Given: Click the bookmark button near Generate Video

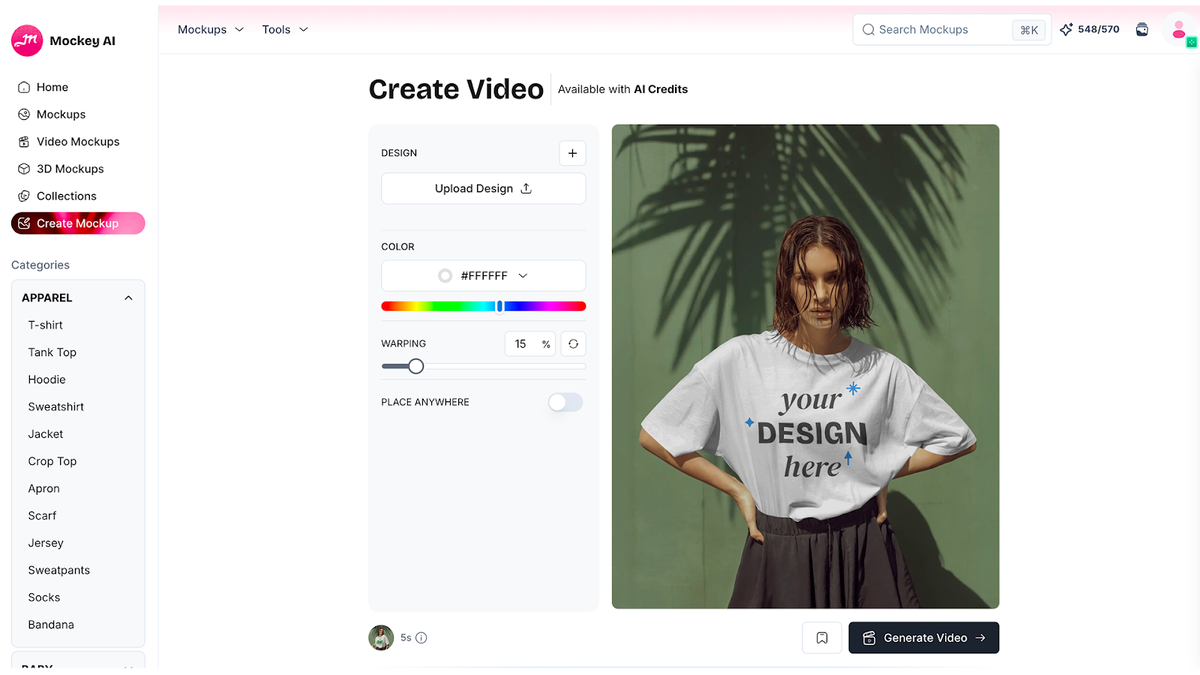Looking at the screenshot, I should coord(822,637).
